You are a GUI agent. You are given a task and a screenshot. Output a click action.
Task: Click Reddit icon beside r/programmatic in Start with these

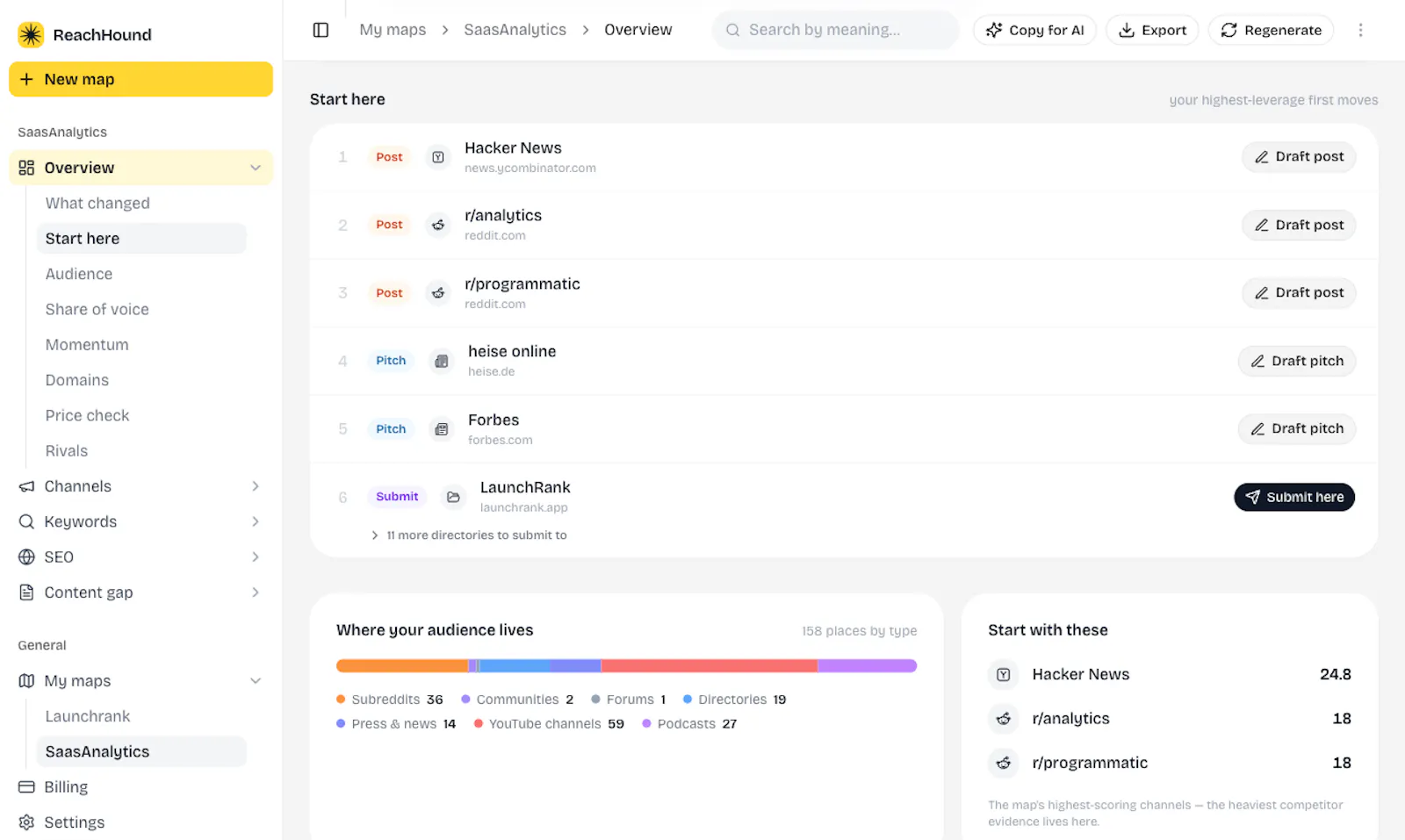1004,763
